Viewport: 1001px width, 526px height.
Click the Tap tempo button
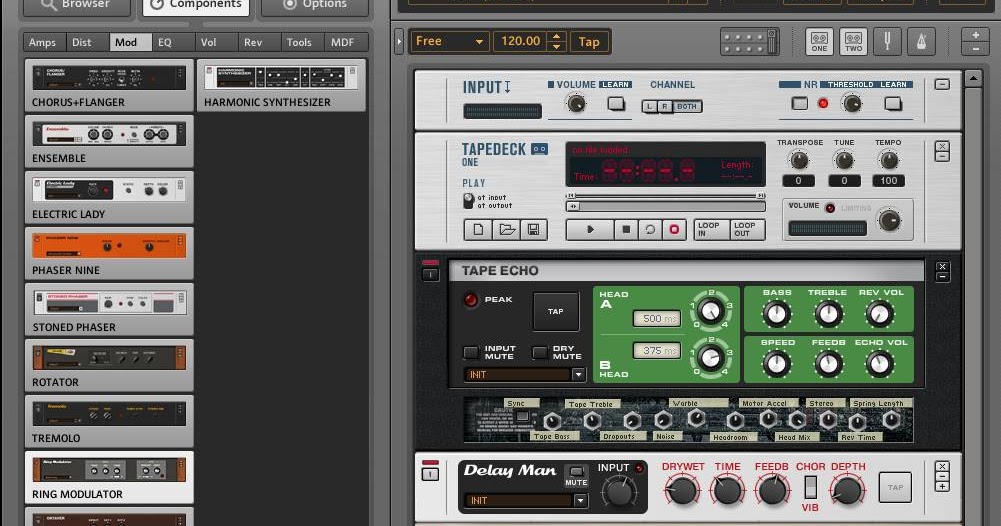(589, 42)
